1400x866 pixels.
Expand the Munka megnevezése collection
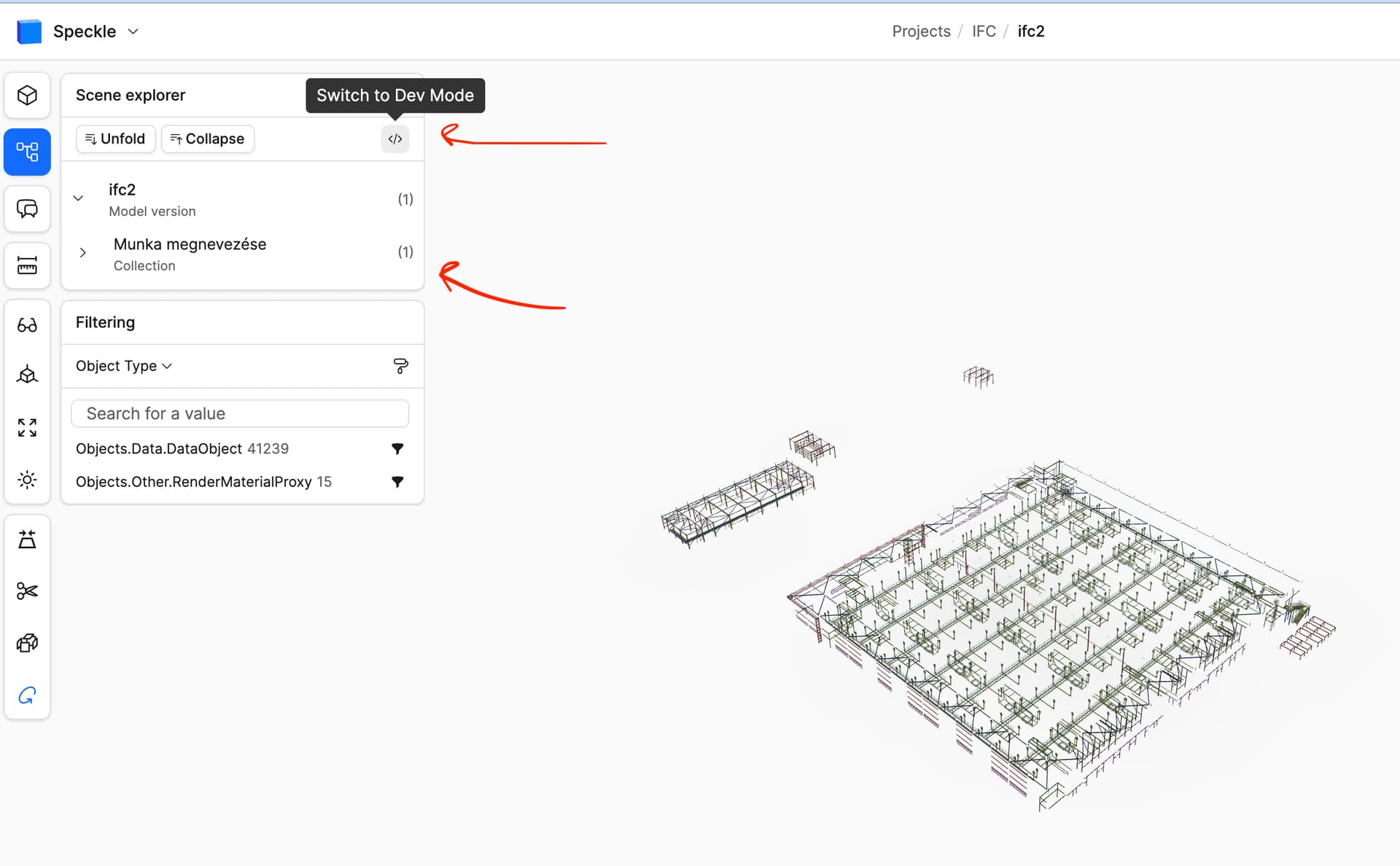pyautogui.click(x=82, y=252)
